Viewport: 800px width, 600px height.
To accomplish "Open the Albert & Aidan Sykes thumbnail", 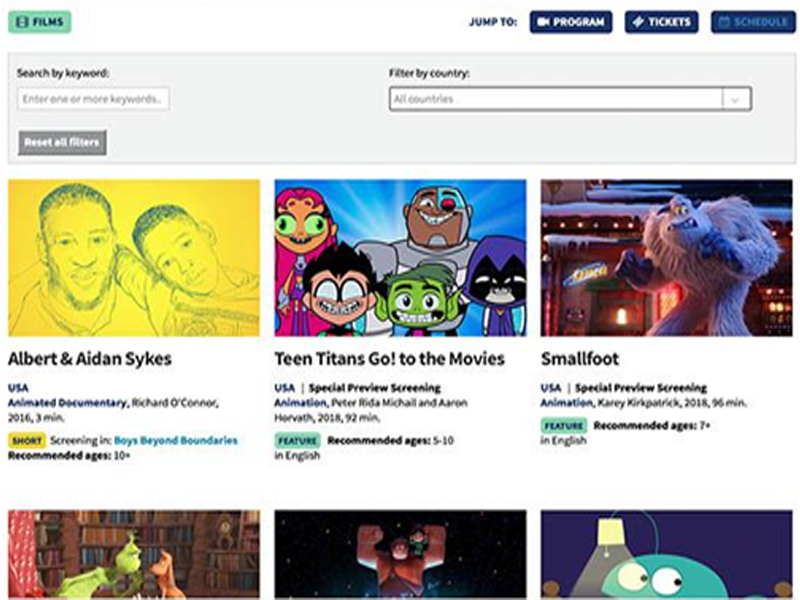I will [134, 258].
